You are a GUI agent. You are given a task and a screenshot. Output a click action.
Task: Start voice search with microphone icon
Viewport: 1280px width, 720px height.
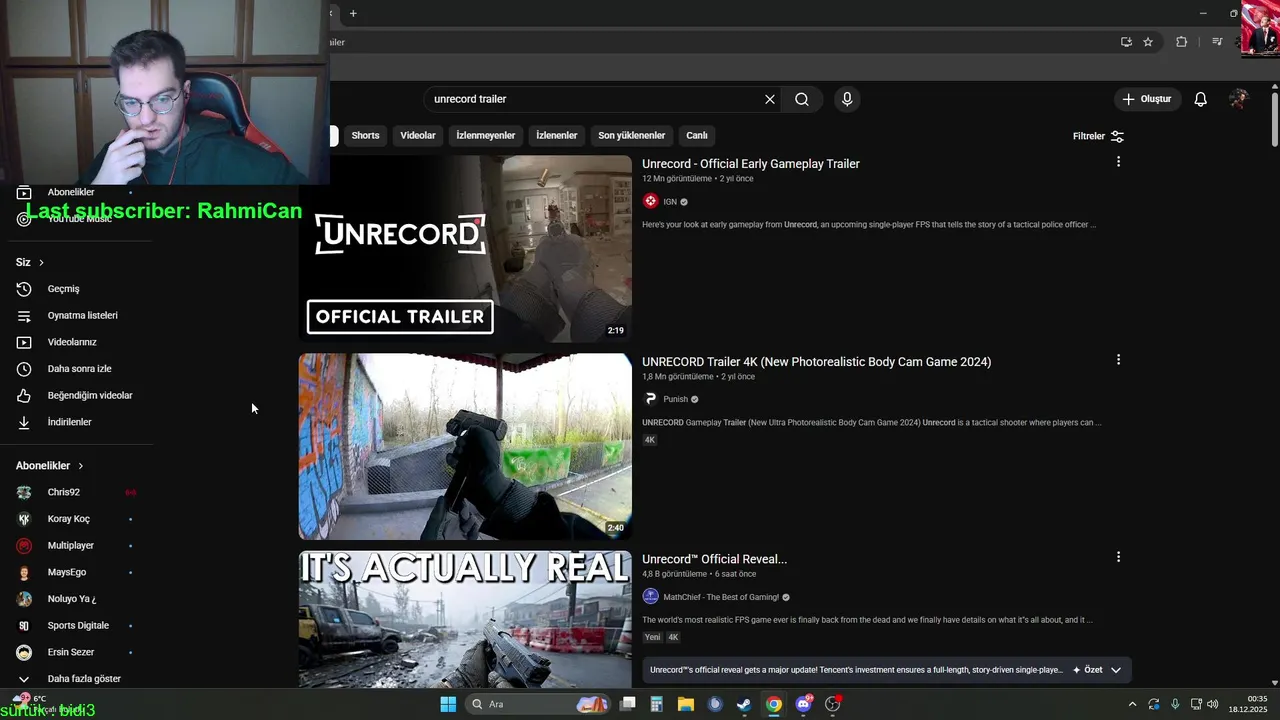coord(847,99)
